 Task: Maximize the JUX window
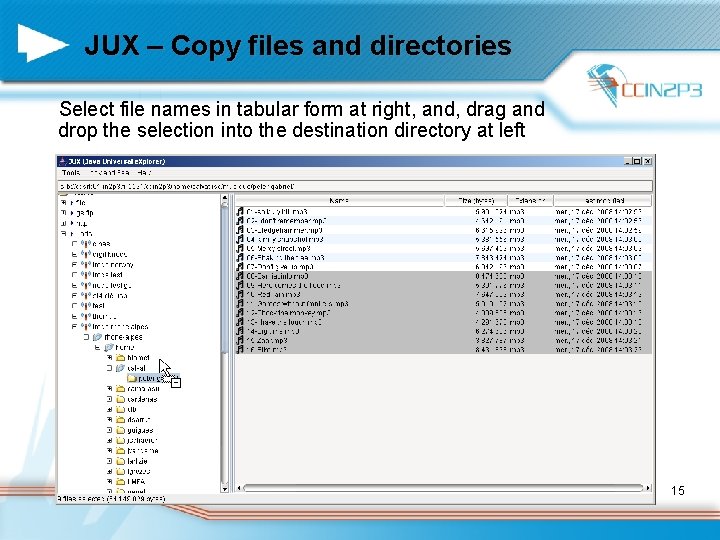637,161
